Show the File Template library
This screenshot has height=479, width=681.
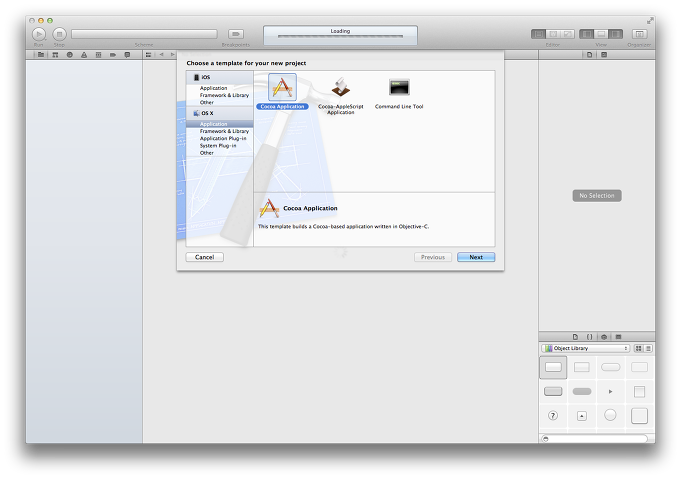[x=575, y=337]
